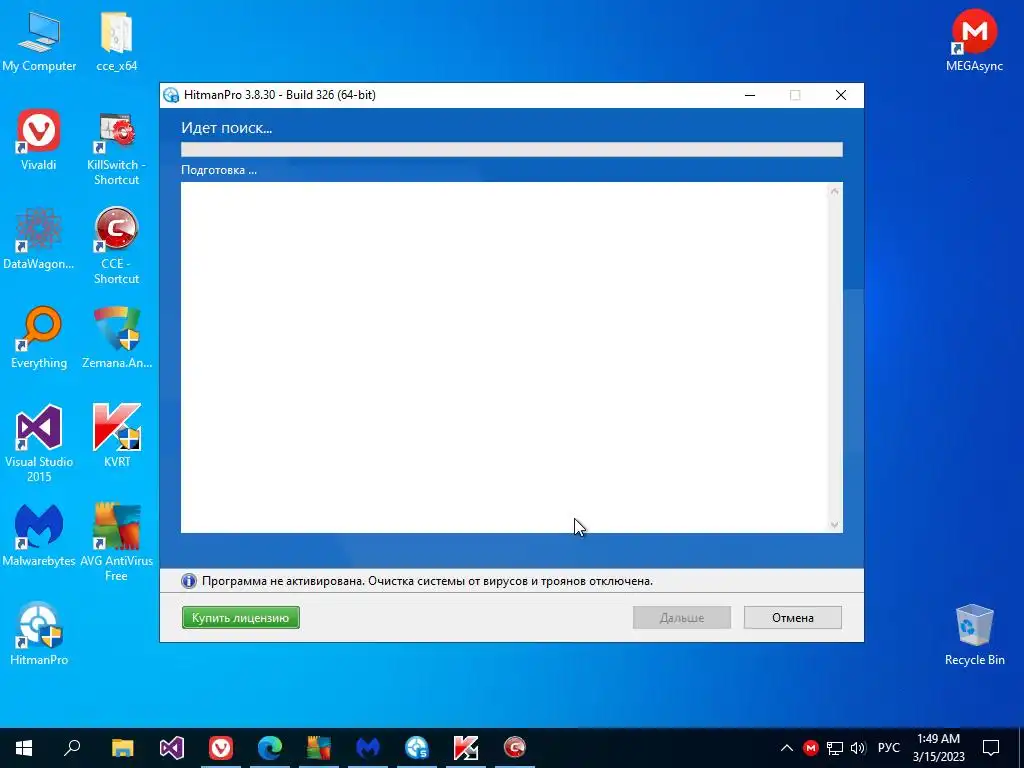This screenshot has height=768, width=1024.
Task: Minimize the HitmanPro window
Action: 750,95
